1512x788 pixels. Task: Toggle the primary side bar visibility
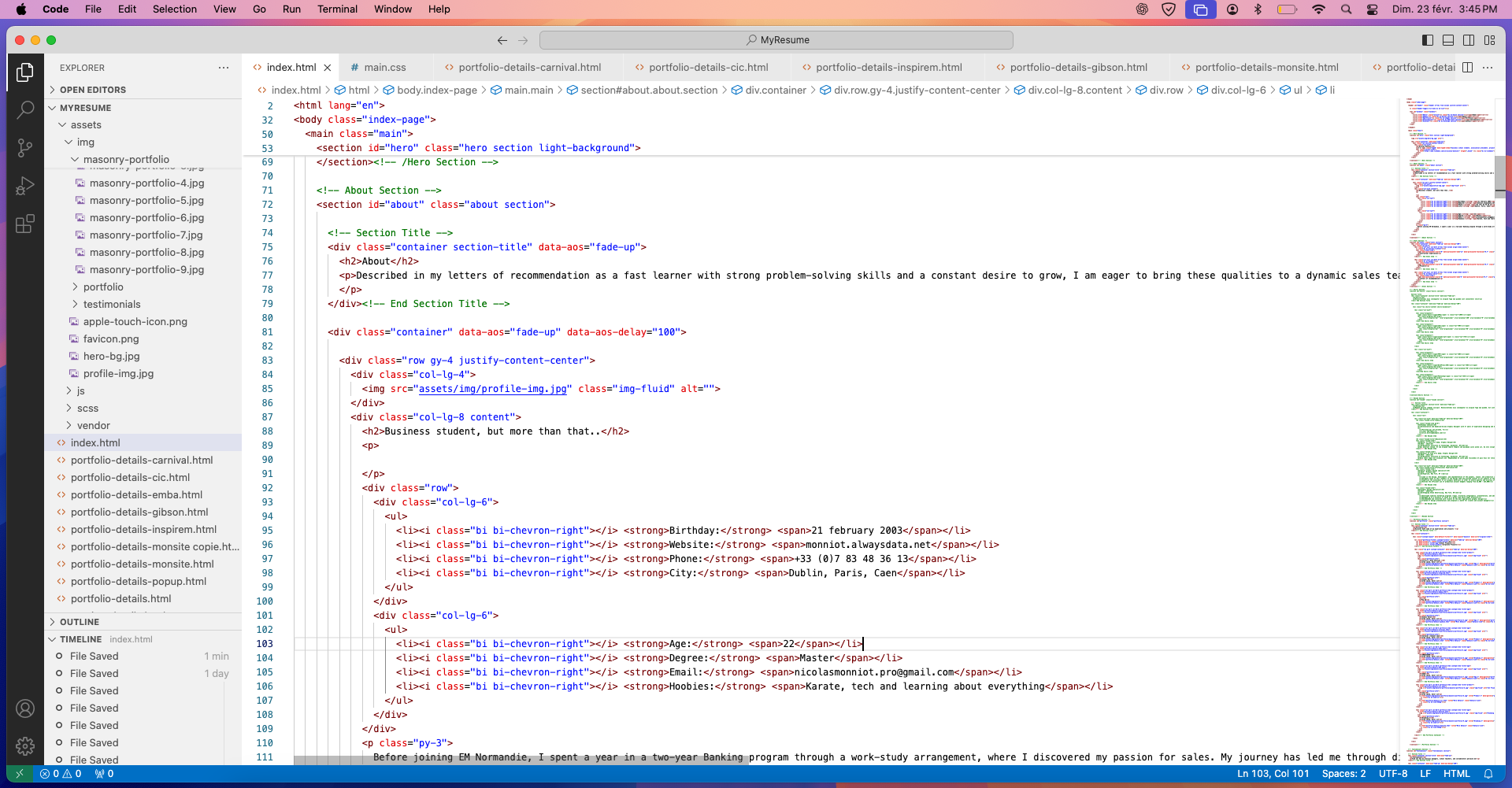coord(1428,40)
